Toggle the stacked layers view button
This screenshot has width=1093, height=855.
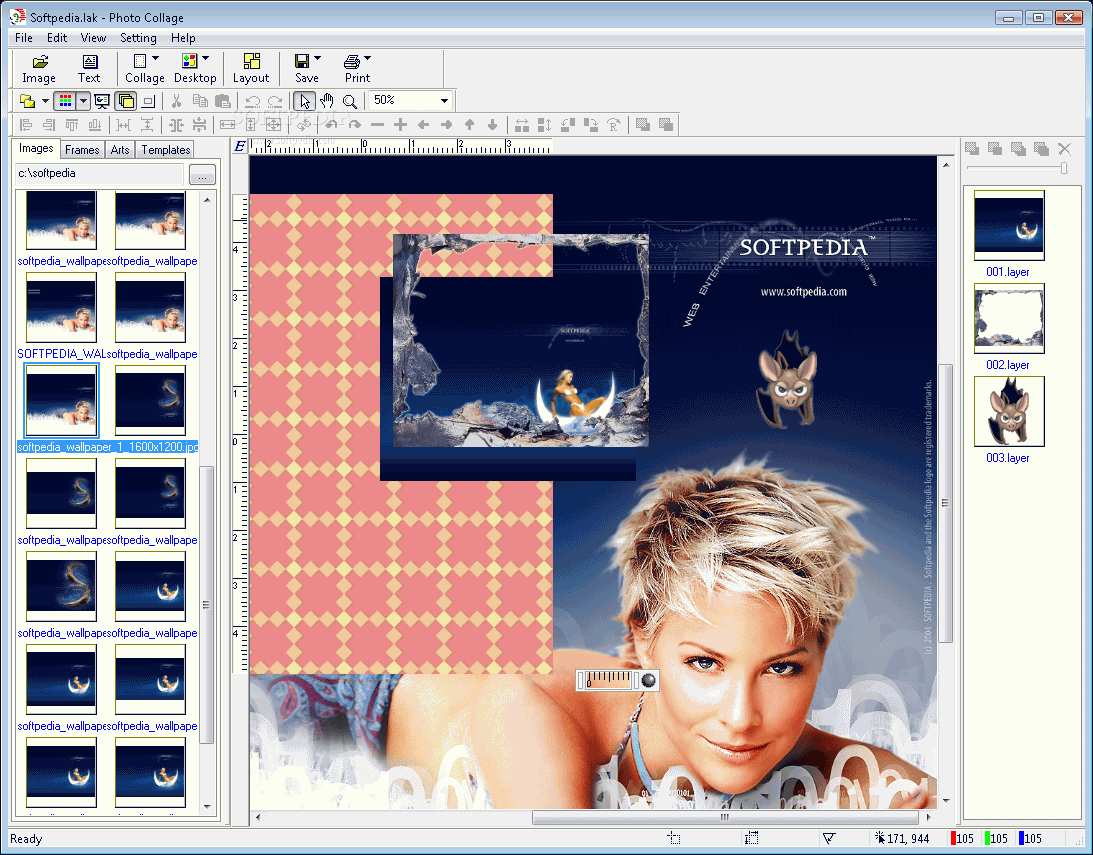pos(125,101)
